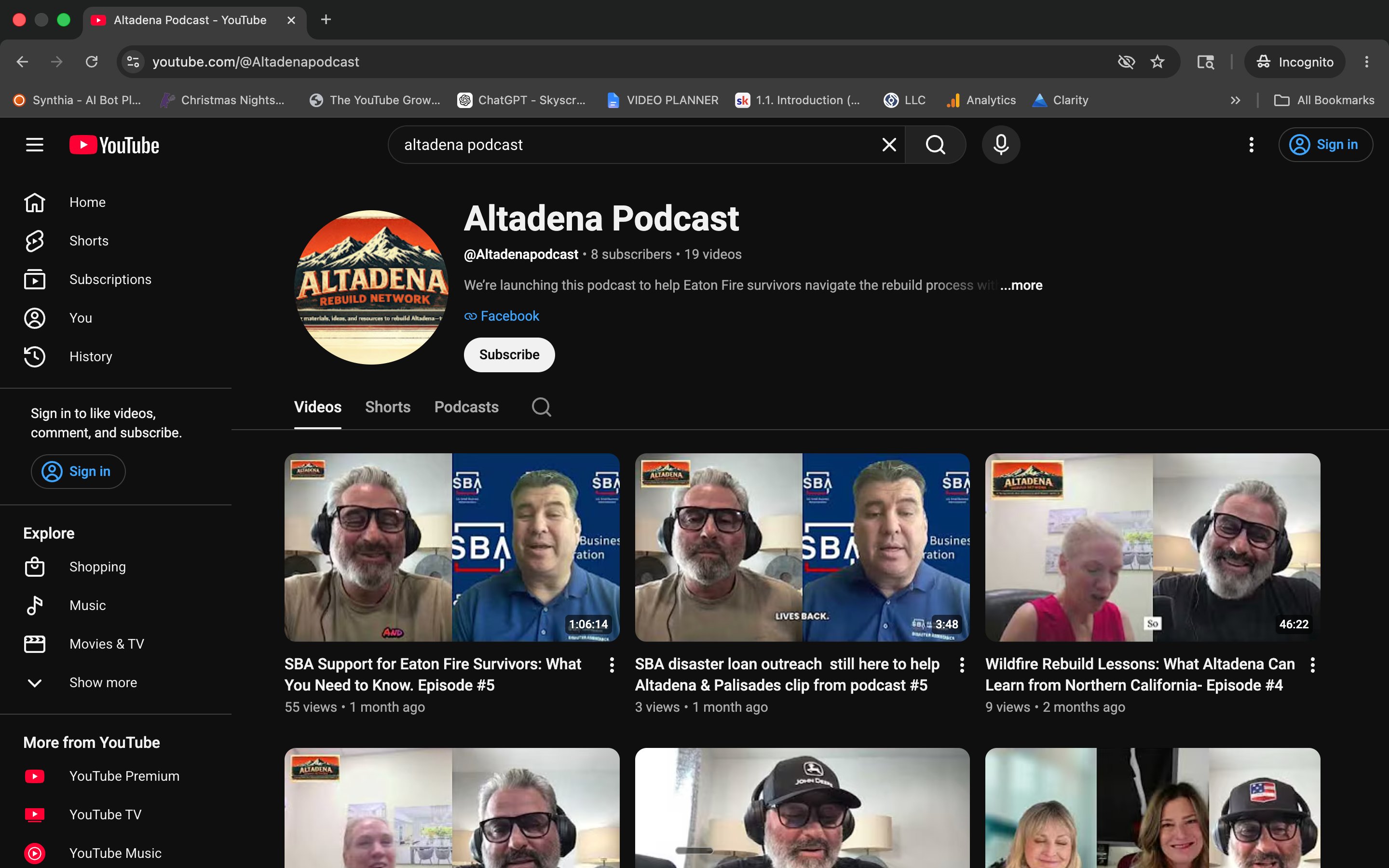The image size is (1389, 868).
Task: Open Synthia - AI Bot bookmark
Action: 78,100
